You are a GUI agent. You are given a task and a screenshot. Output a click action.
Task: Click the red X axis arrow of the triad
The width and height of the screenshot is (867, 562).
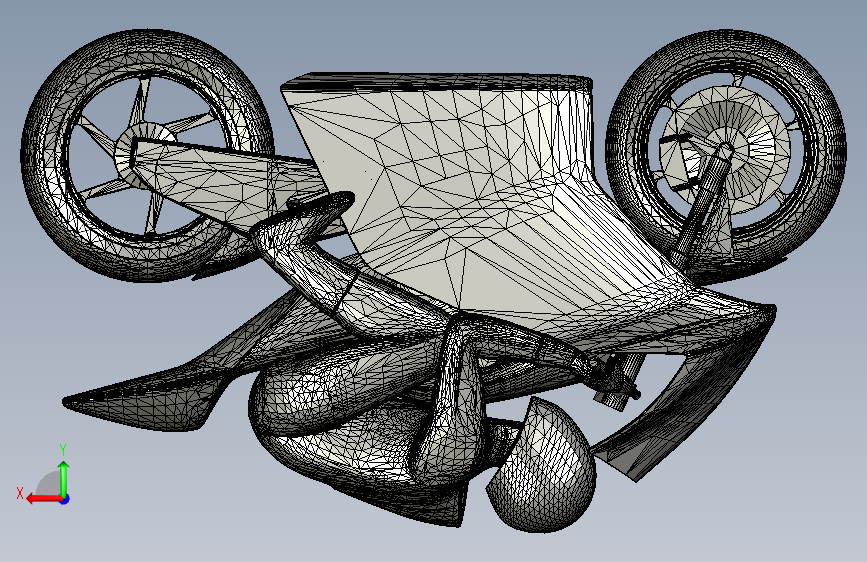pos(44,499)
